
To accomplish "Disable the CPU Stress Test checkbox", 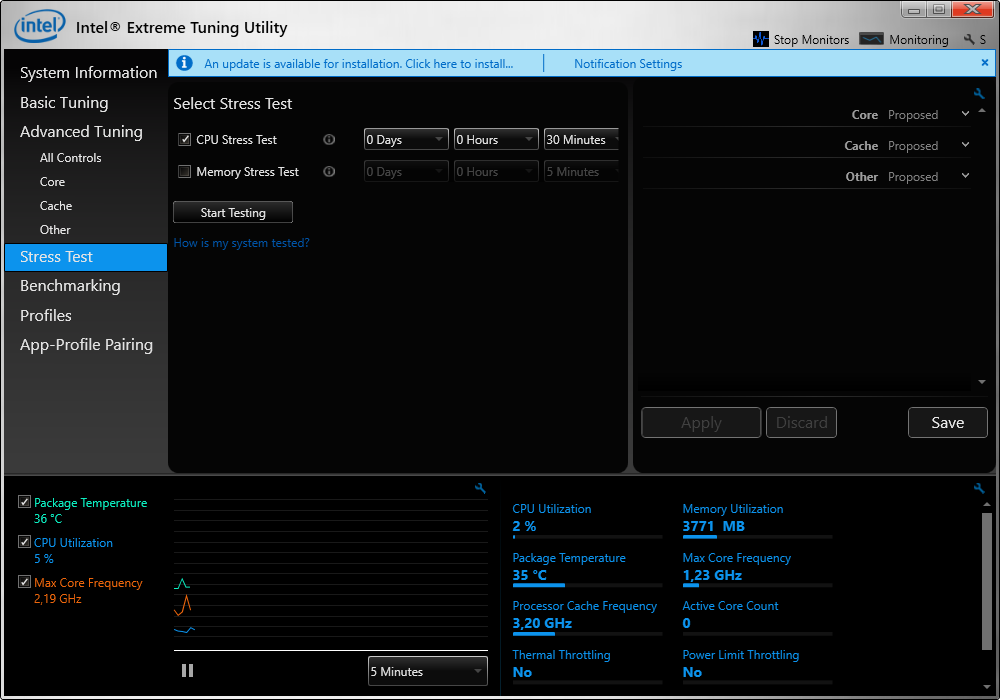I will [184, 140].
